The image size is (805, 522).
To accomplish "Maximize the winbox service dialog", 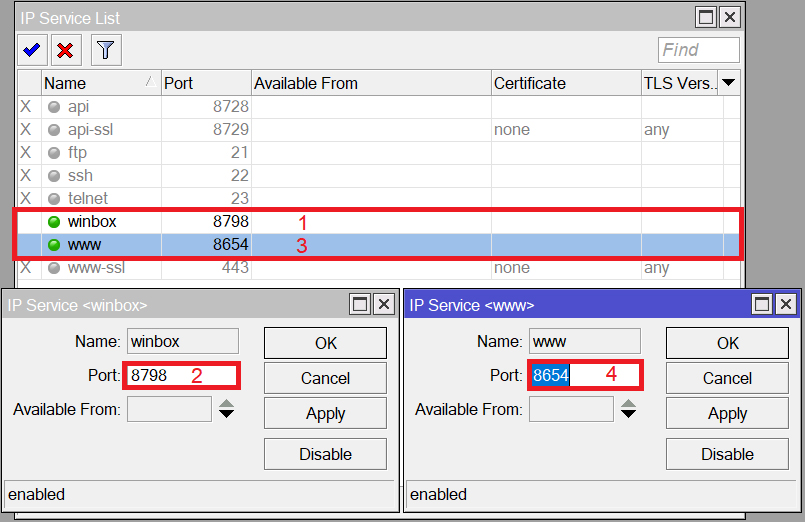I will tap(360, 304).
